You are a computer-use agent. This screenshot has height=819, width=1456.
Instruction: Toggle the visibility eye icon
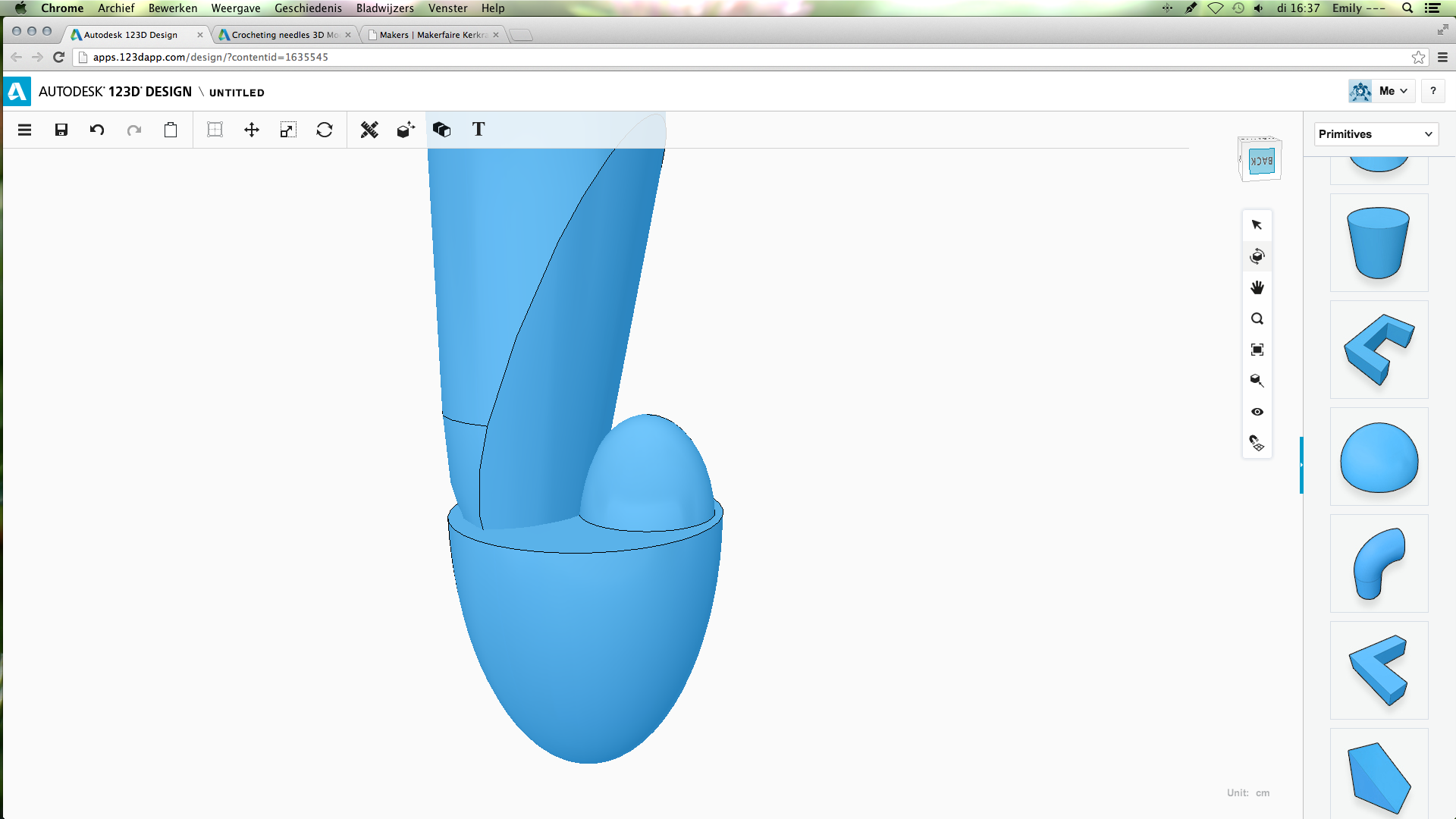coord(1257,412)
